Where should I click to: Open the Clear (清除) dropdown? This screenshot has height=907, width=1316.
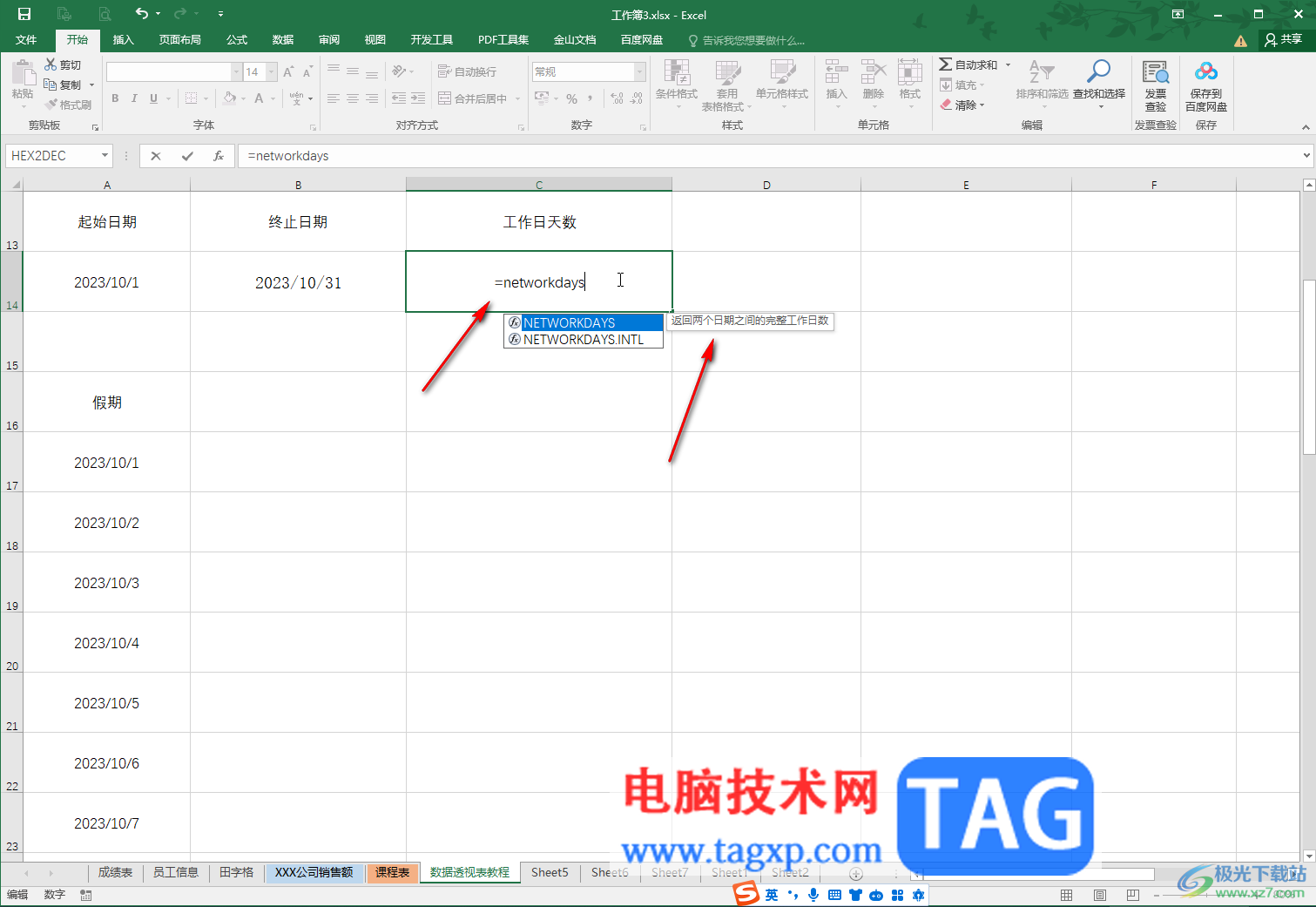[962, 105]
